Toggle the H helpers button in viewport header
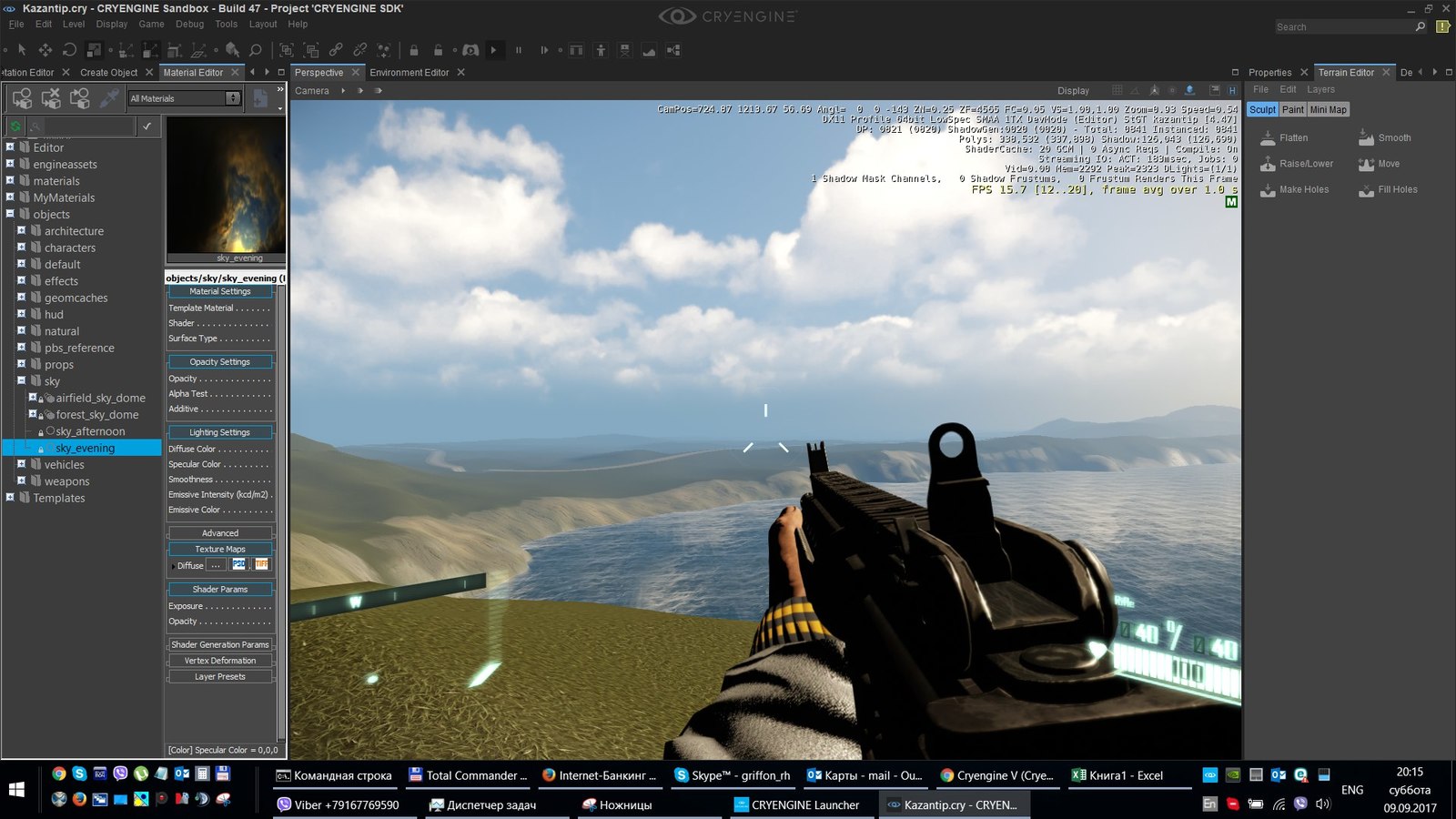 (1232, 90)
